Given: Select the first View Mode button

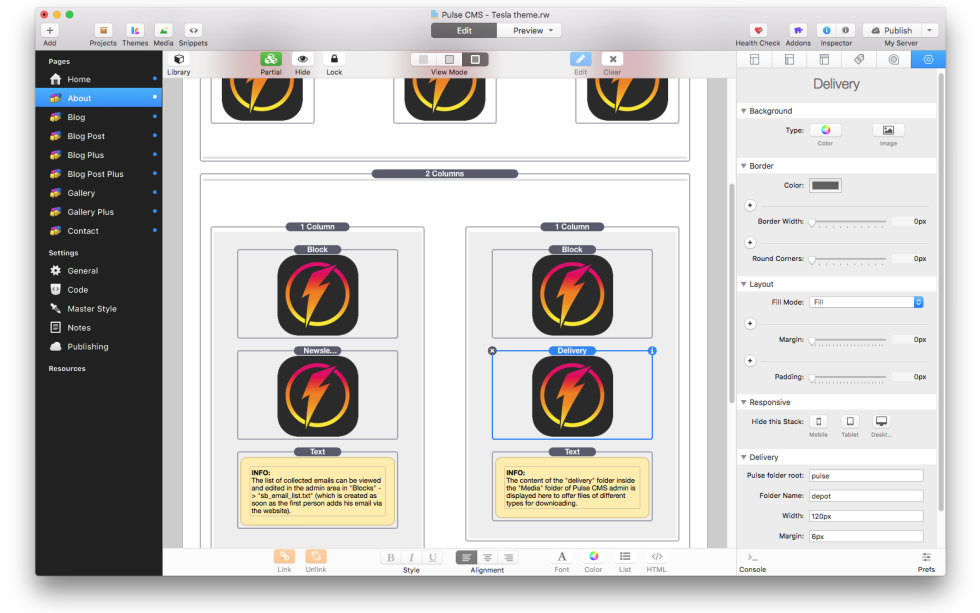Looking at the screenshot, I should 423,59.
